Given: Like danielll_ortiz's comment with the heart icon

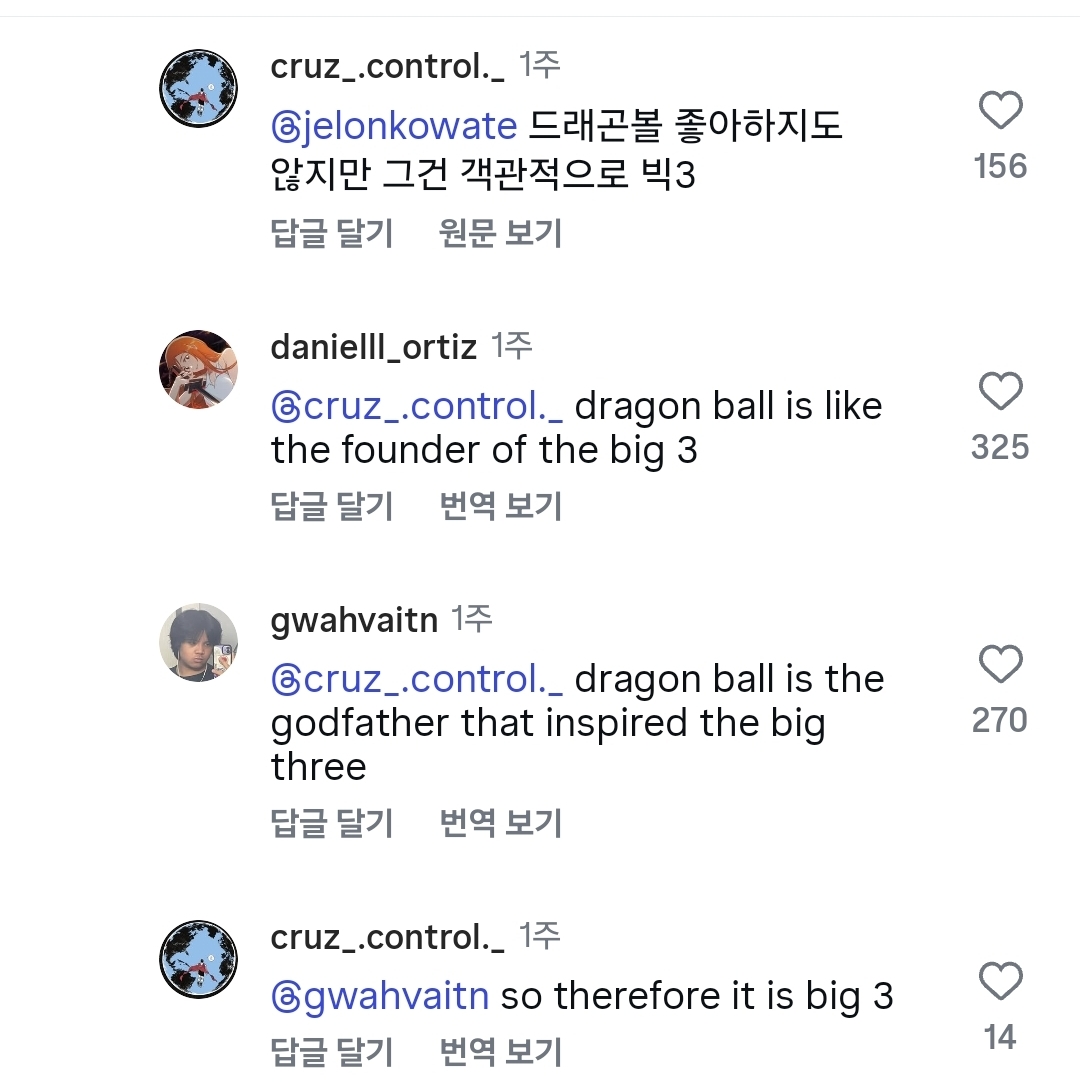Looking at the screenshot, I should tap(999, 392).
